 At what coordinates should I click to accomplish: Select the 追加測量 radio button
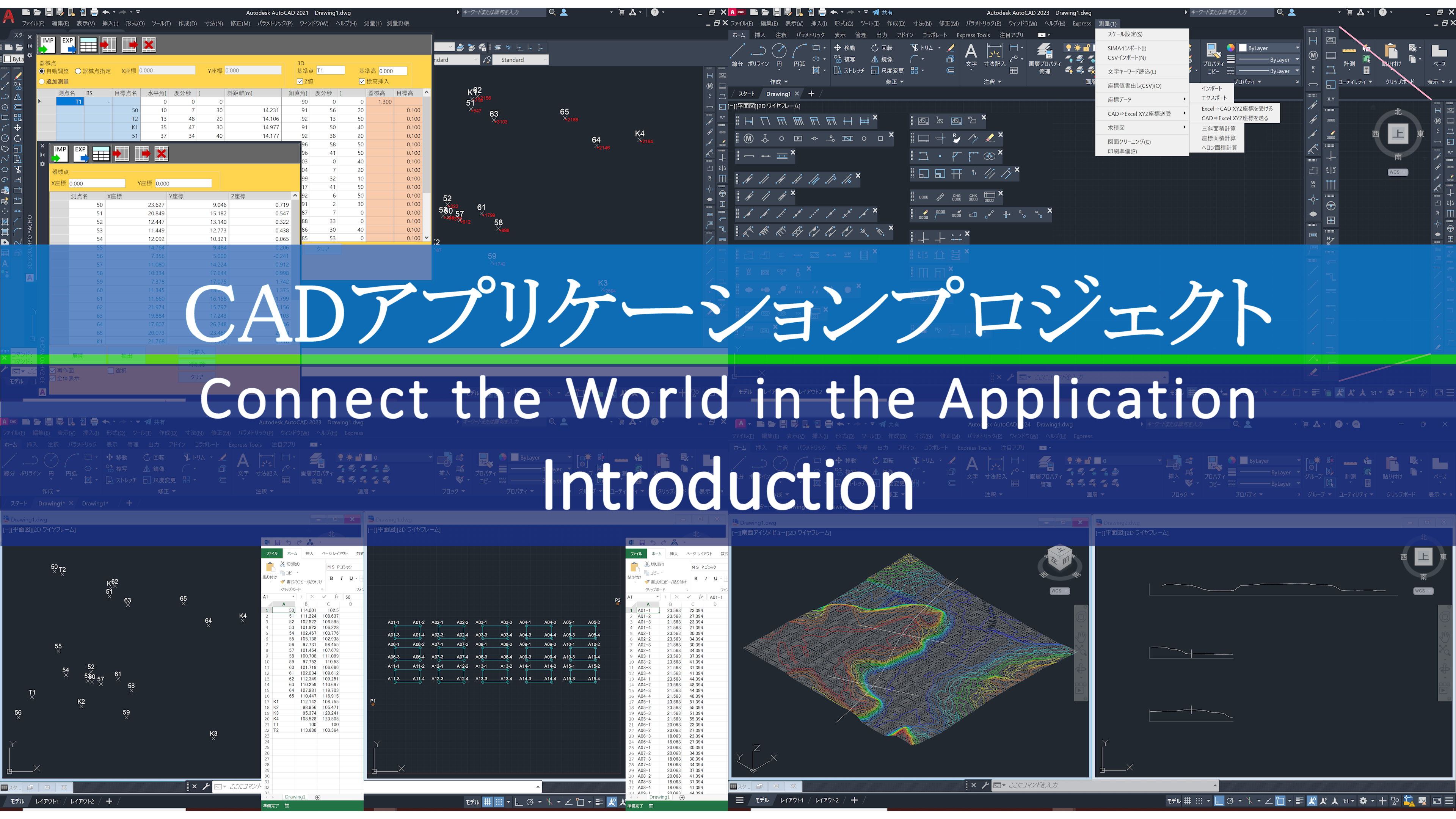point(42,82)
